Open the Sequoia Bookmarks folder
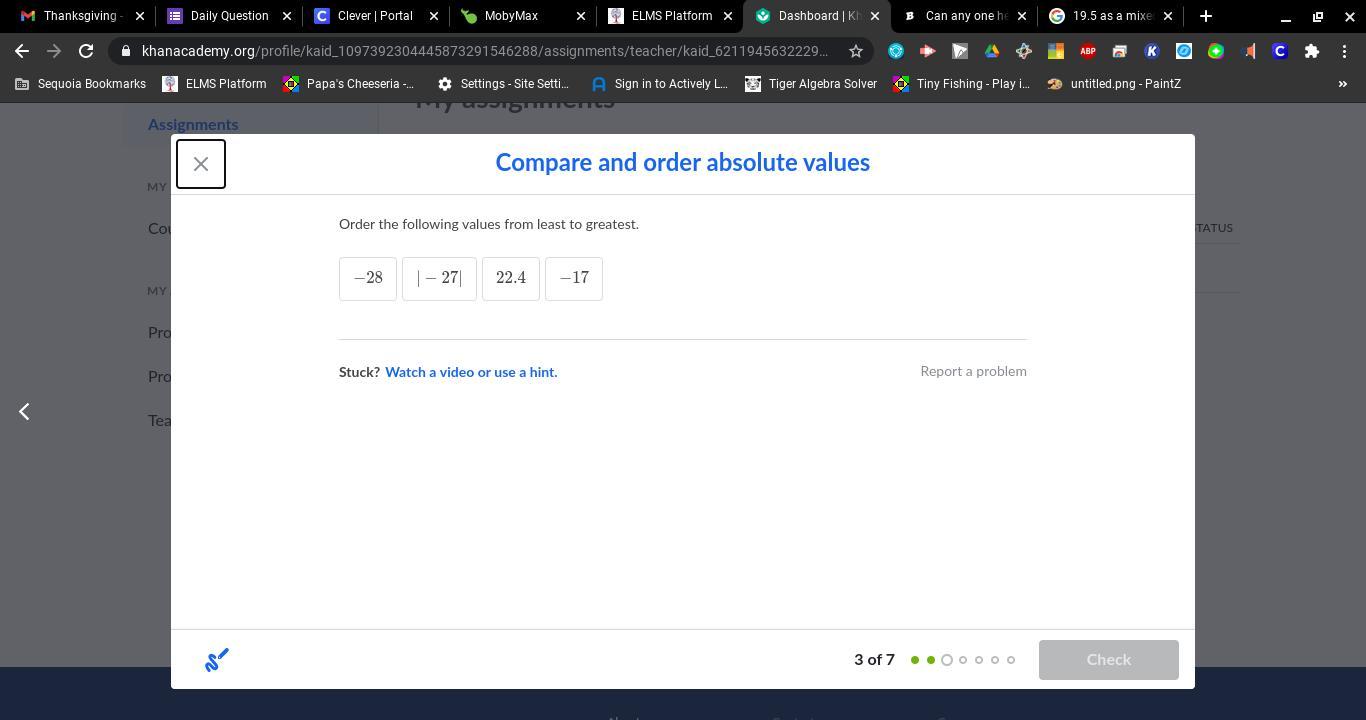1366x720 pixels. tap(80, 84)
